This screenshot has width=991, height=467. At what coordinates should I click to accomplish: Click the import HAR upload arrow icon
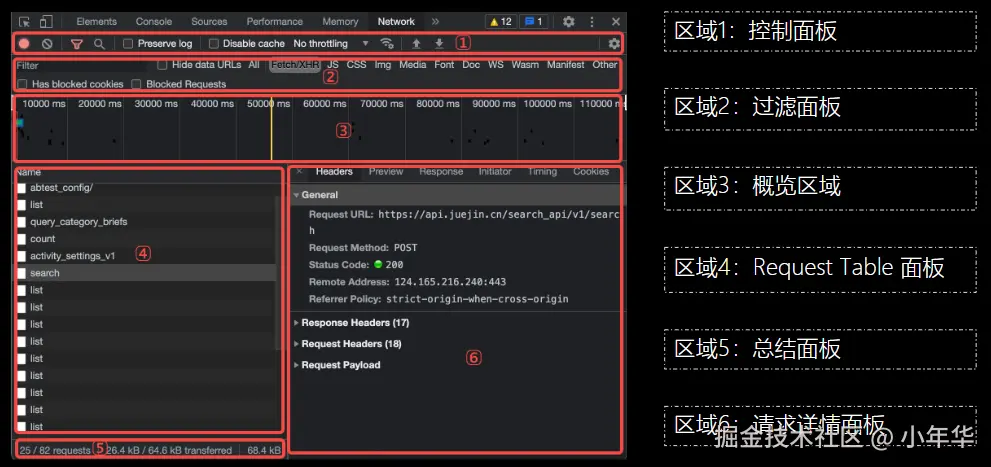[x=416, y=44]
